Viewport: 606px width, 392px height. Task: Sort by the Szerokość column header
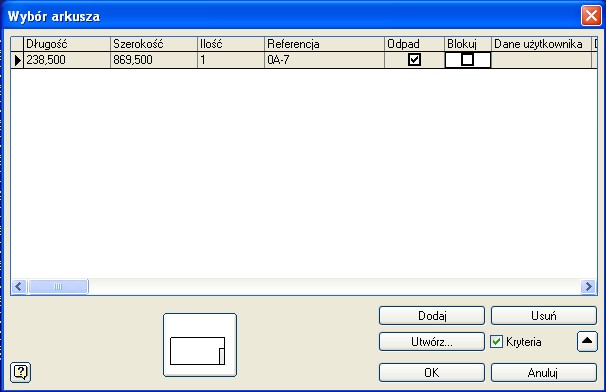[x=154, y=44]
